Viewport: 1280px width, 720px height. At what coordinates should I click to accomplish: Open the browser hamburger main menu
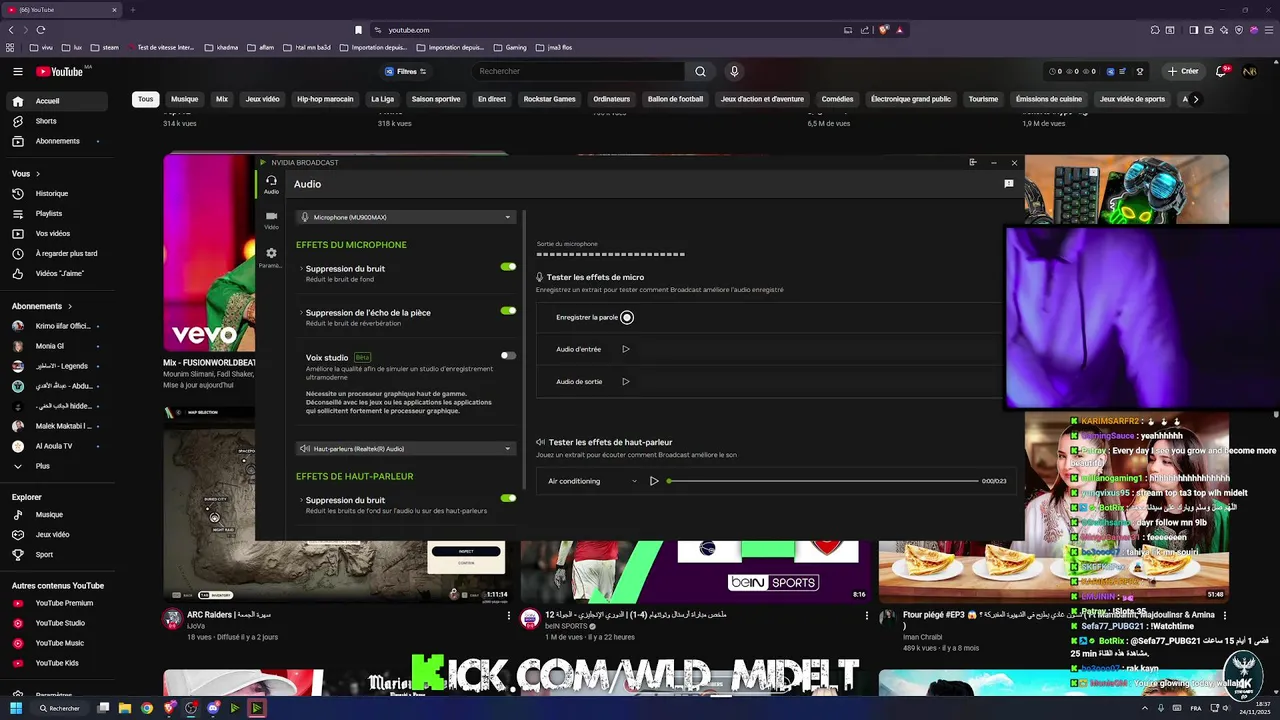[x=1267, y=30]
